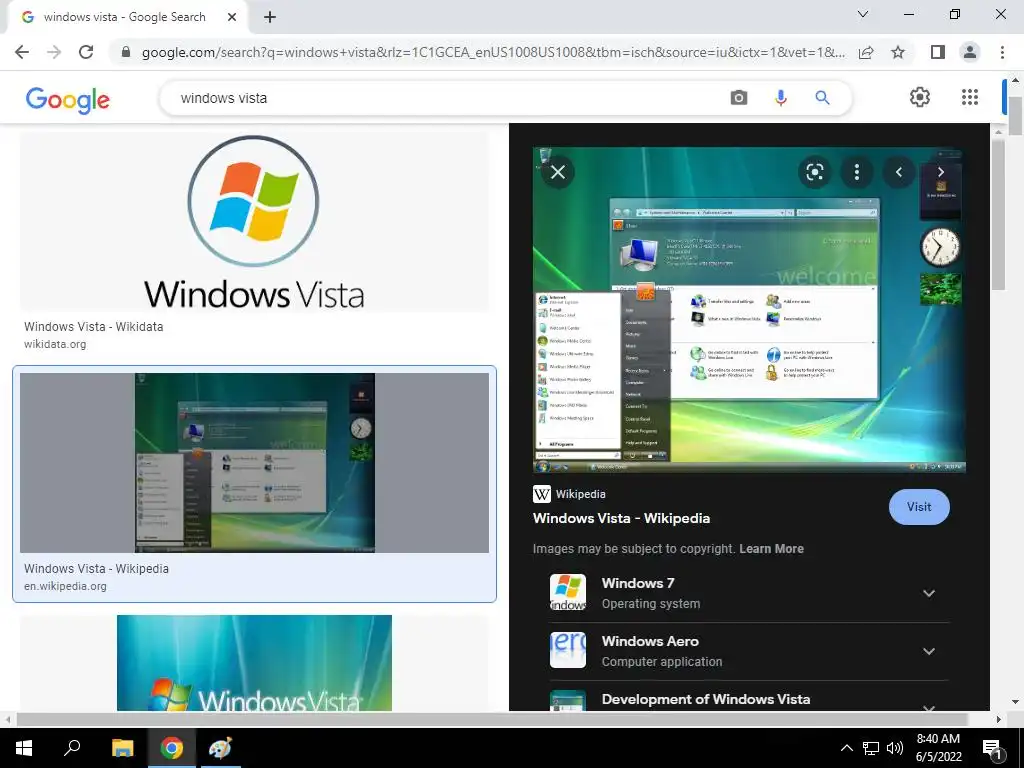Click the Visit button

click(919, 507)
